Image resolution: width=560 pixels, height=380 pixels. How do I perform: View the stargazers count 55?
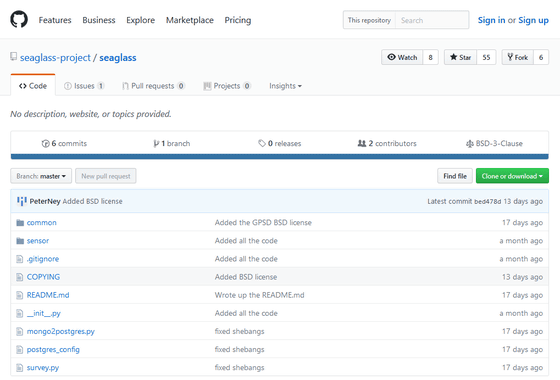click(x=486, y=57)
